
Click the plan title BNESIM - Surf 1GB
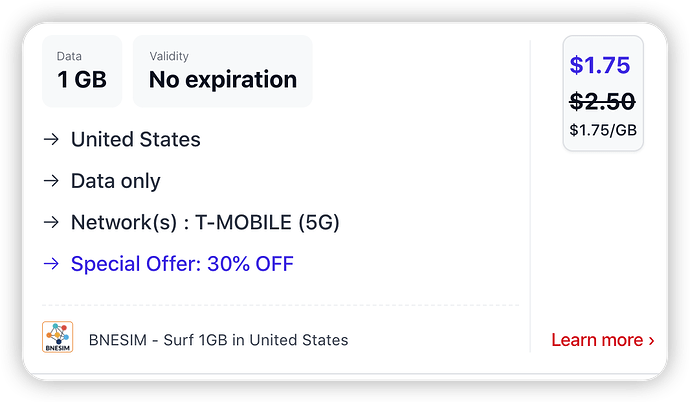coord(218,340)
